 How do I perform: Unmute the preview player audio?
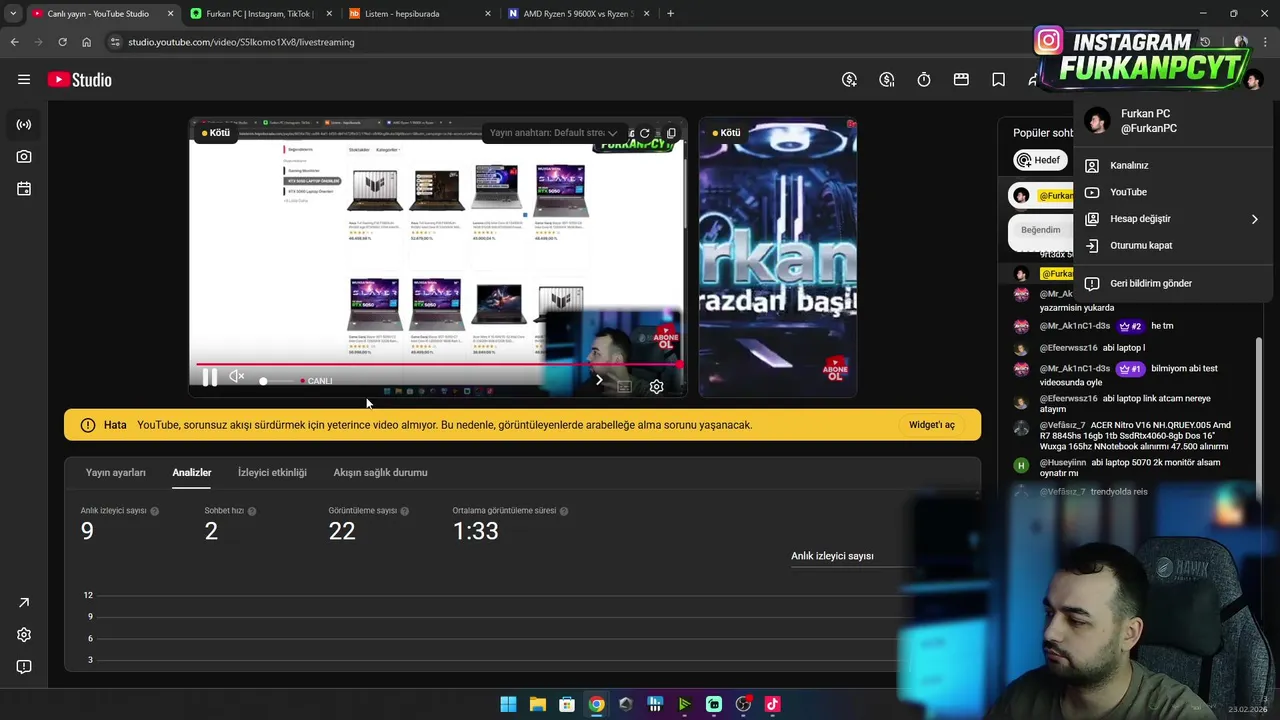(x=237, y=377)
